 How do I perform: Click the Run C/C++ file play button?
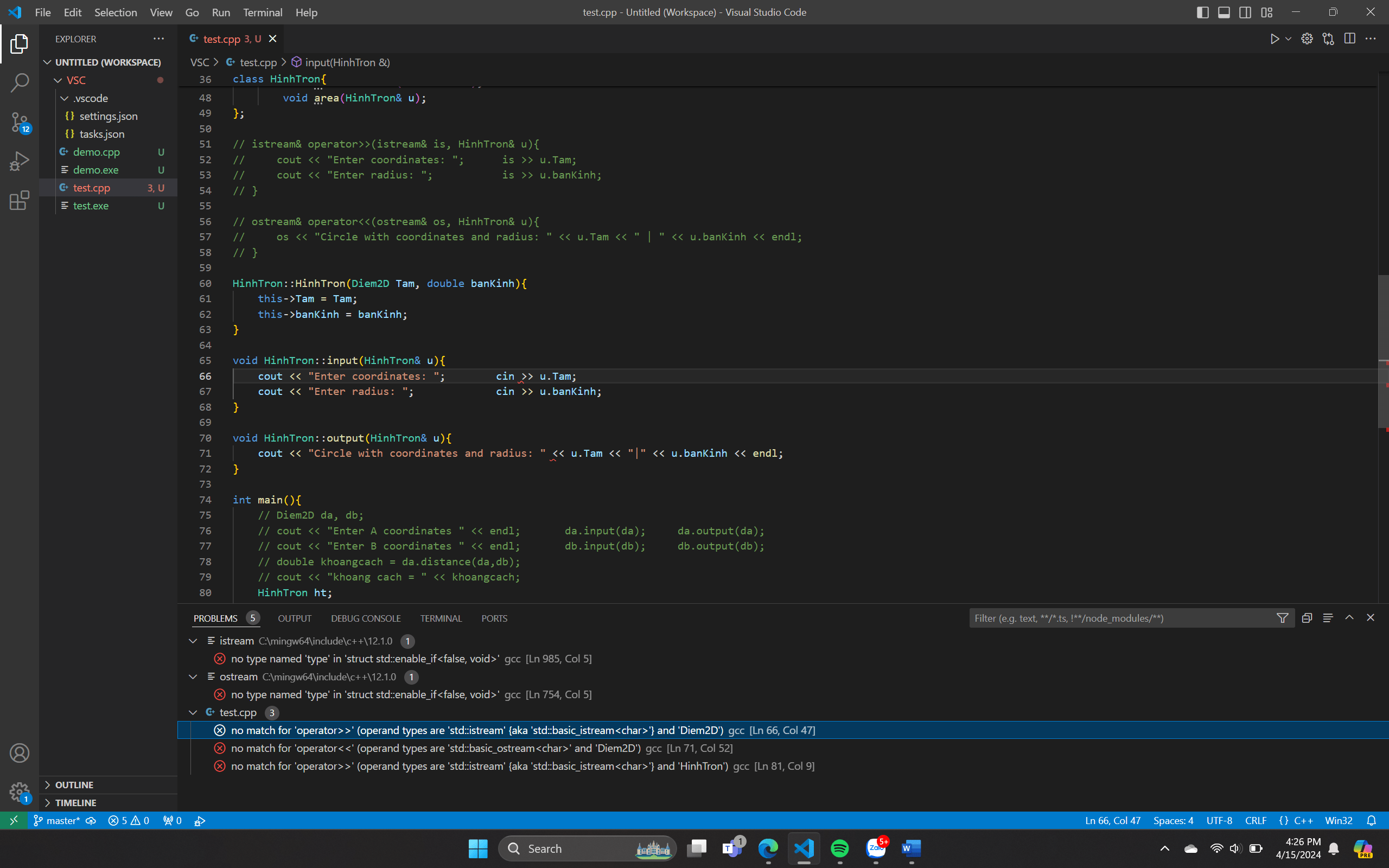pyautogui.click(x=1274, y=39)
